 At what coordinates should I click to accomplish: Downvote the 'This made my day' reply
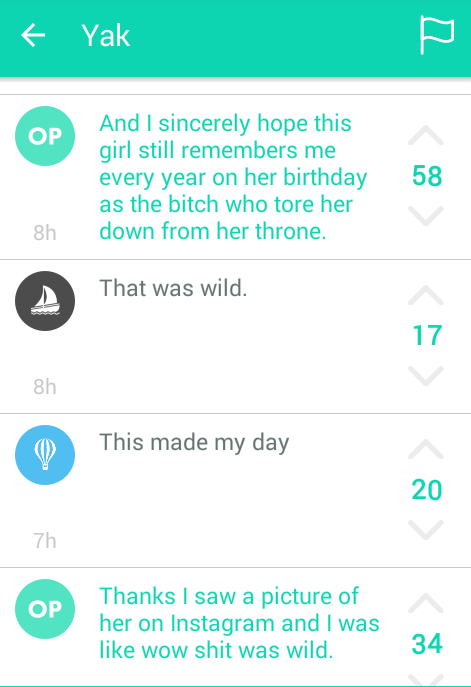click(x=426, y=530)
